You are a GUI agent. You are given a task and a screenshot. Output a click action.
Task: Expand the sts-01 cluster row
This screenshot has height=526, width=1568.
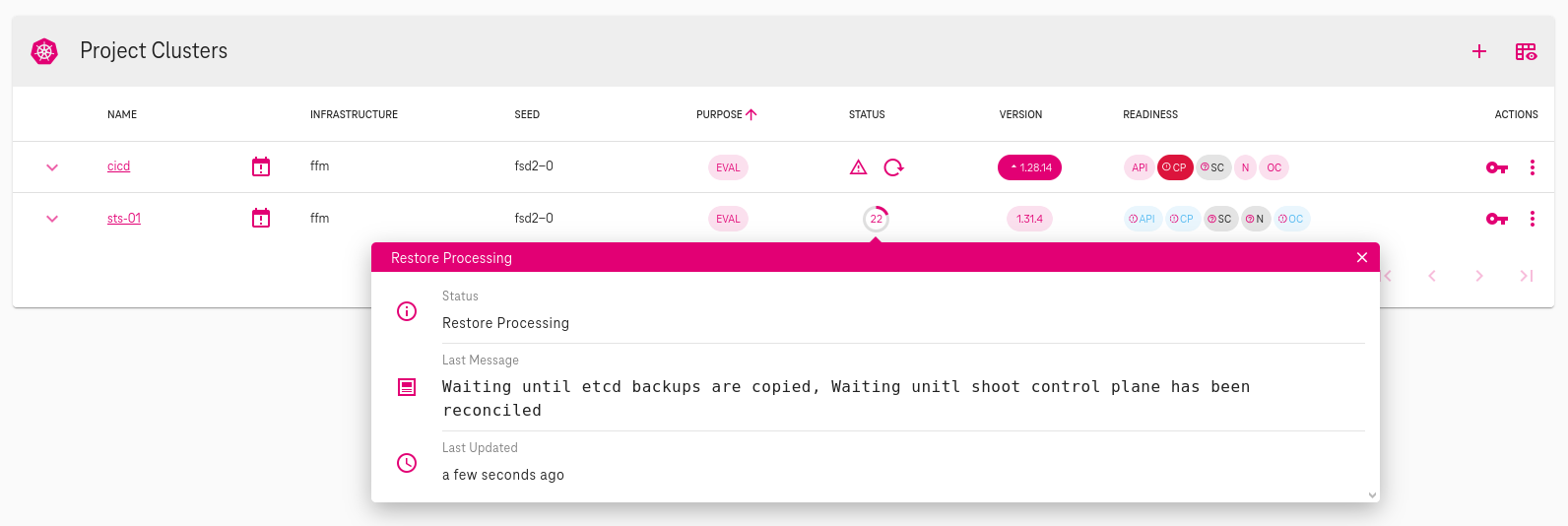coord(52,219)
